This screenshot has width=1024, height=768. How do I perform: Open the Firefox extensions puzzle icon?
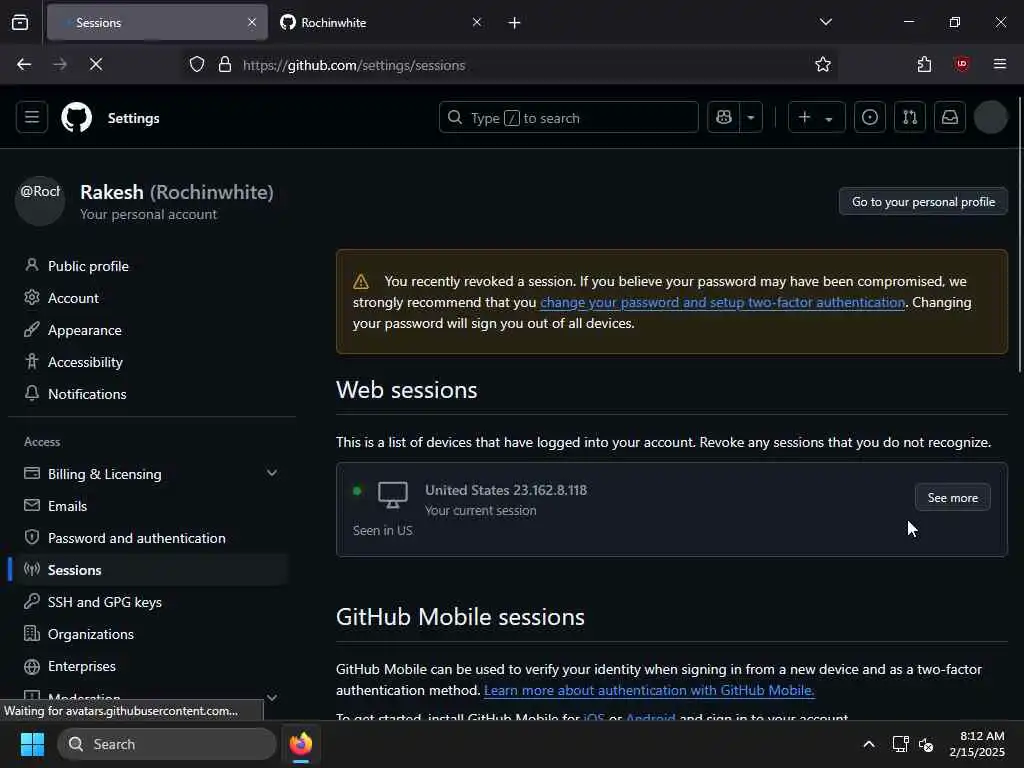click(924, 64)
